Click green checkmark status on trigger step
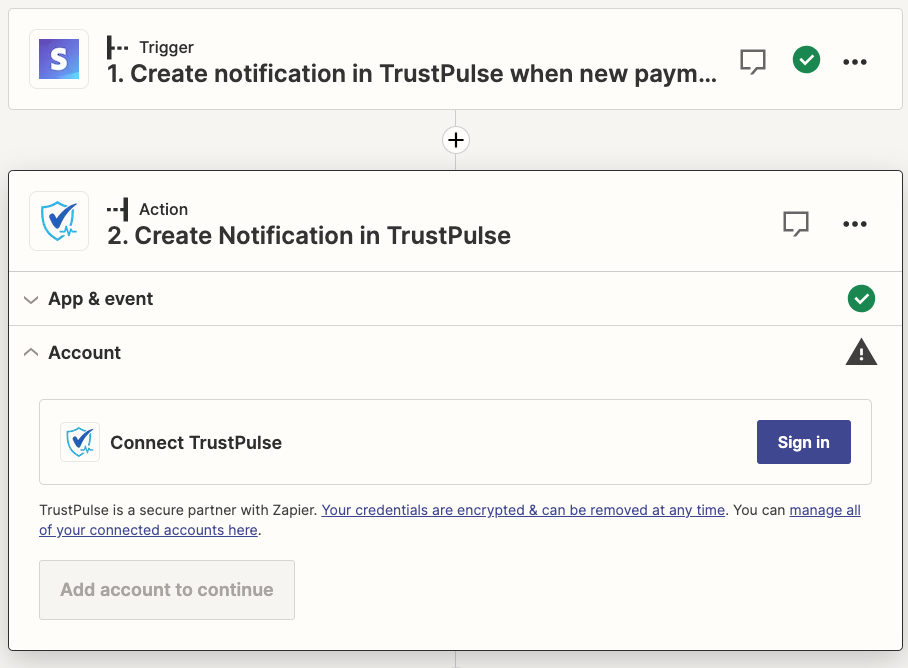This screenshot has height=668, width=908. click(x=806, y=60)
